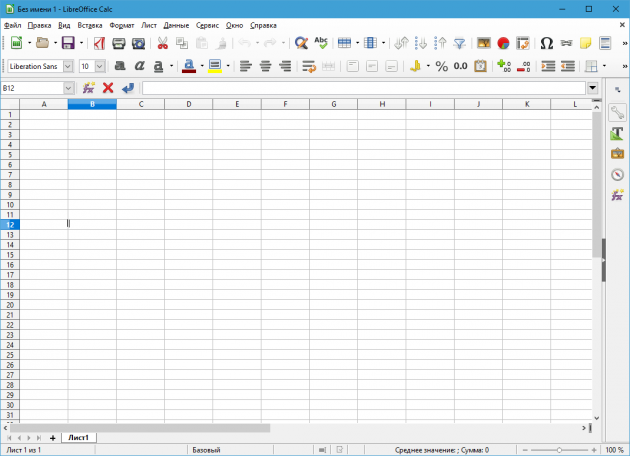Insert a hyperlink
630x456 pixels.
566,43
